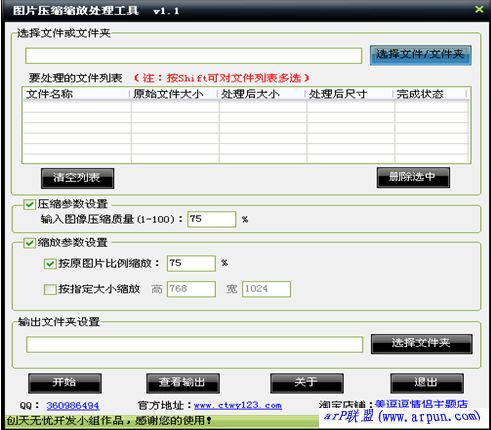Open the official site www.ctwy123.com link
Viewport: 491px width, 430px height.
[238, 405]
